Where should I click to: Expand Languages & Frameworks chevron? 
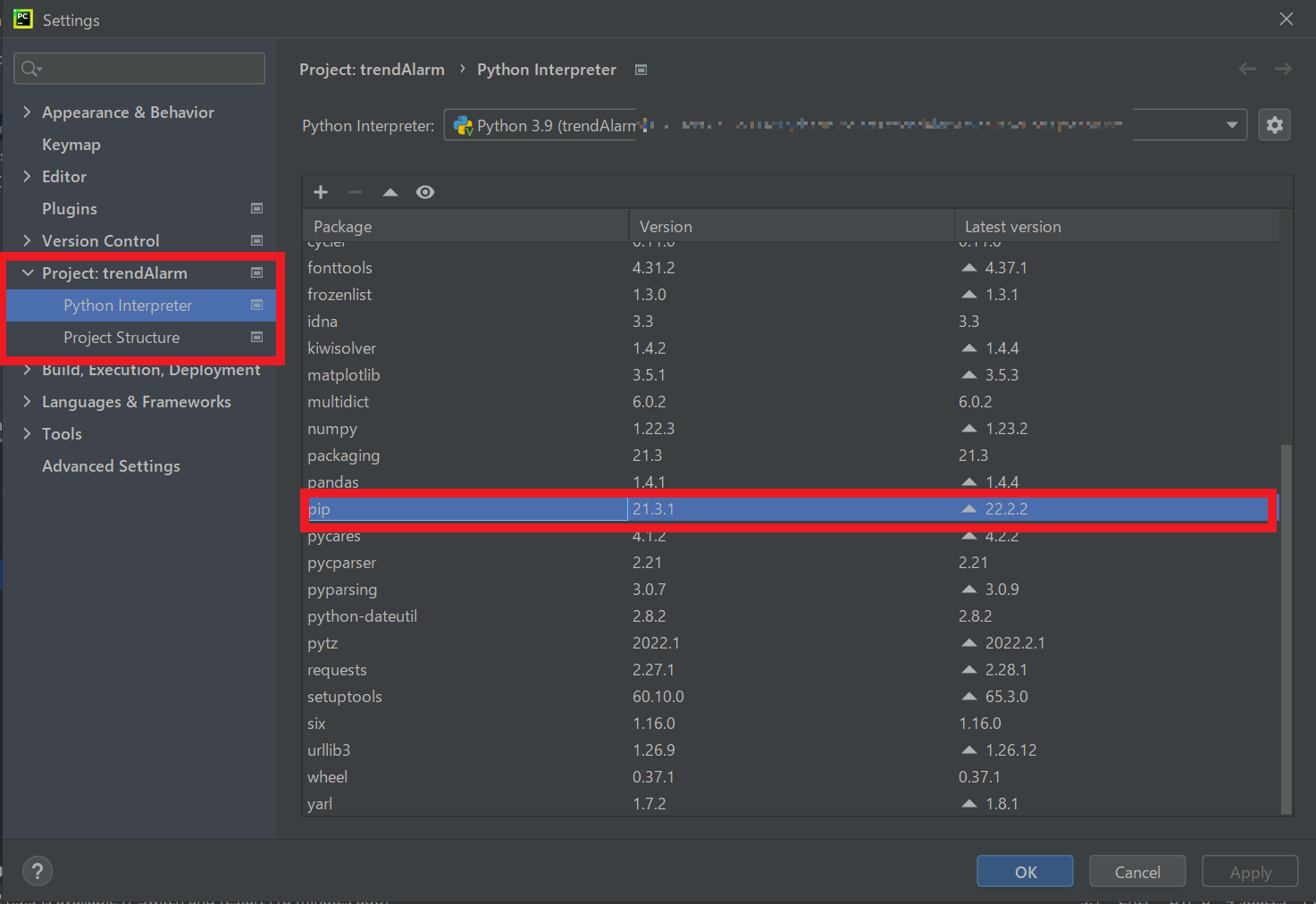[27, 401]
